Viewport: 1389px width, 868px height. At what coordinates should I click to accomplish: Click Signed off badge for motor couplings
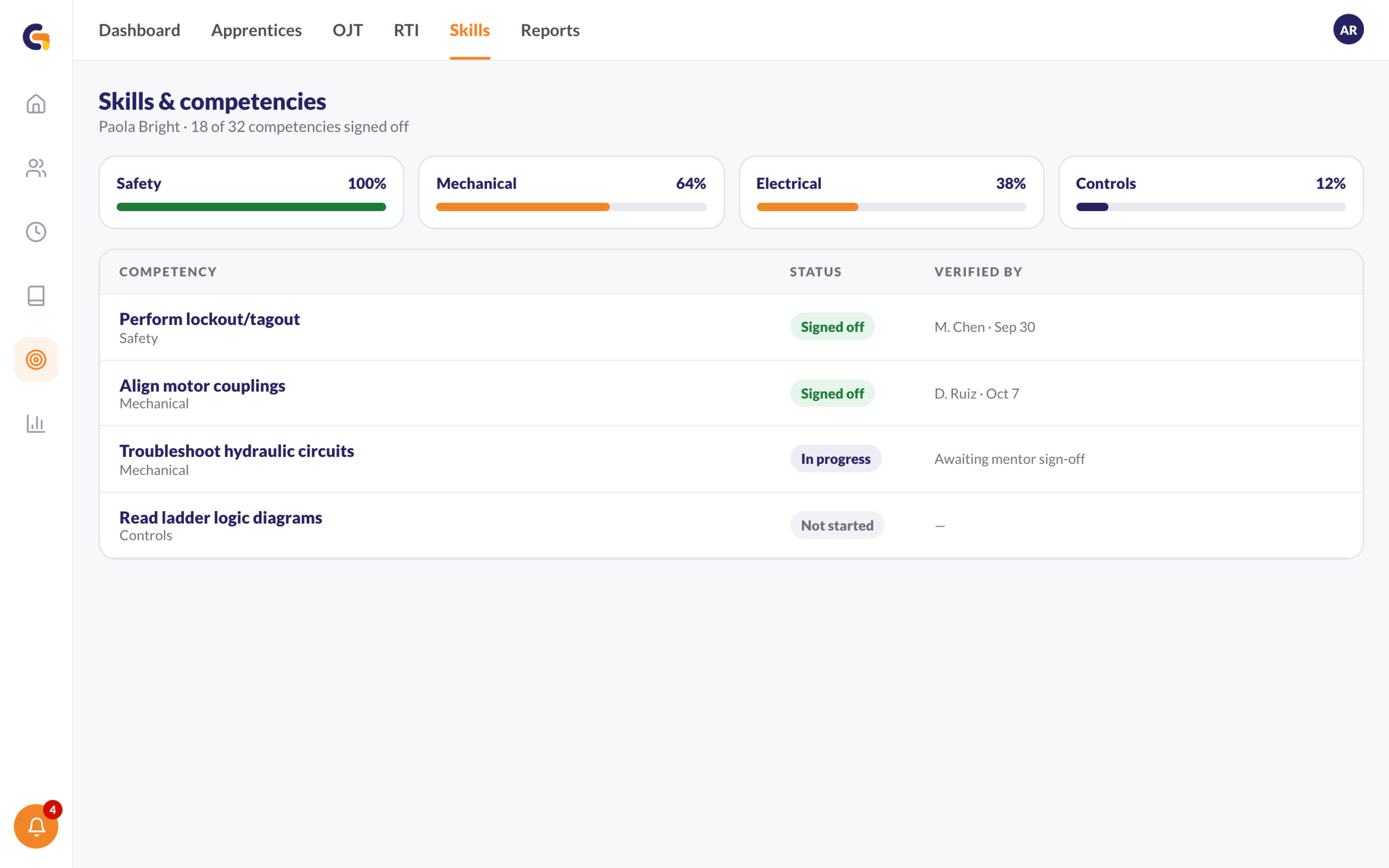832,393
